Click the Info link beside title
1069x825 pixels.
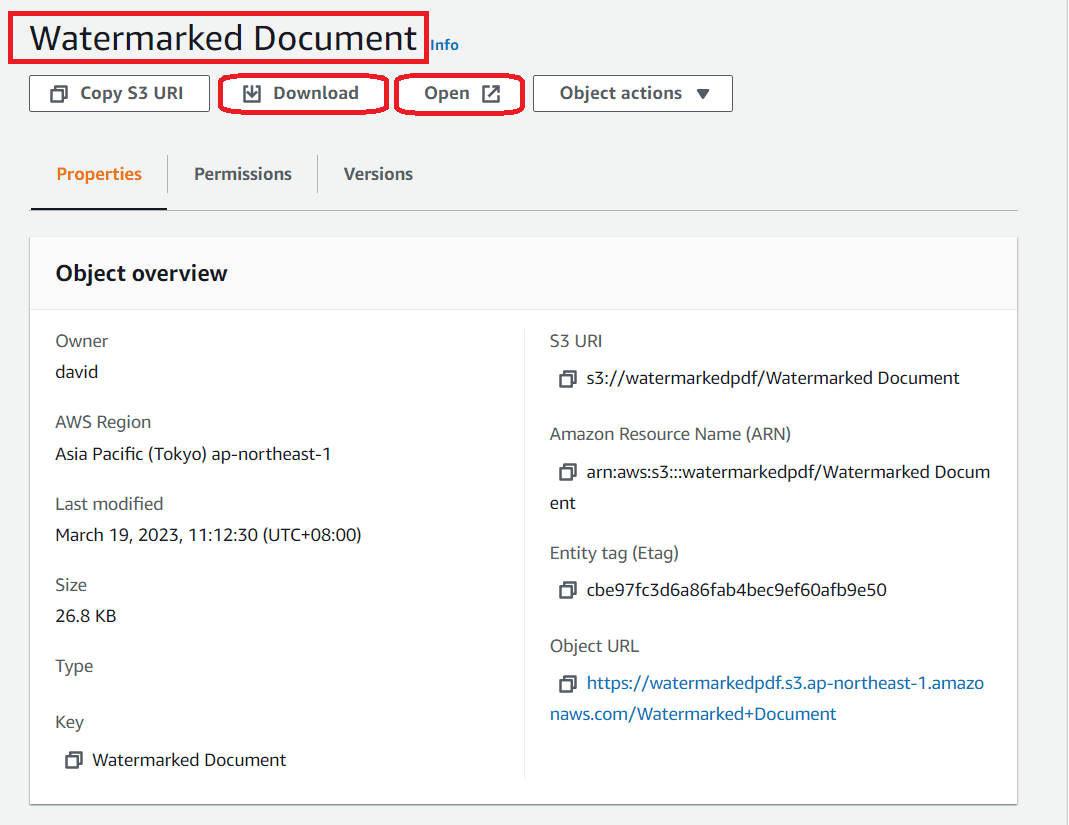pos(444,45)
